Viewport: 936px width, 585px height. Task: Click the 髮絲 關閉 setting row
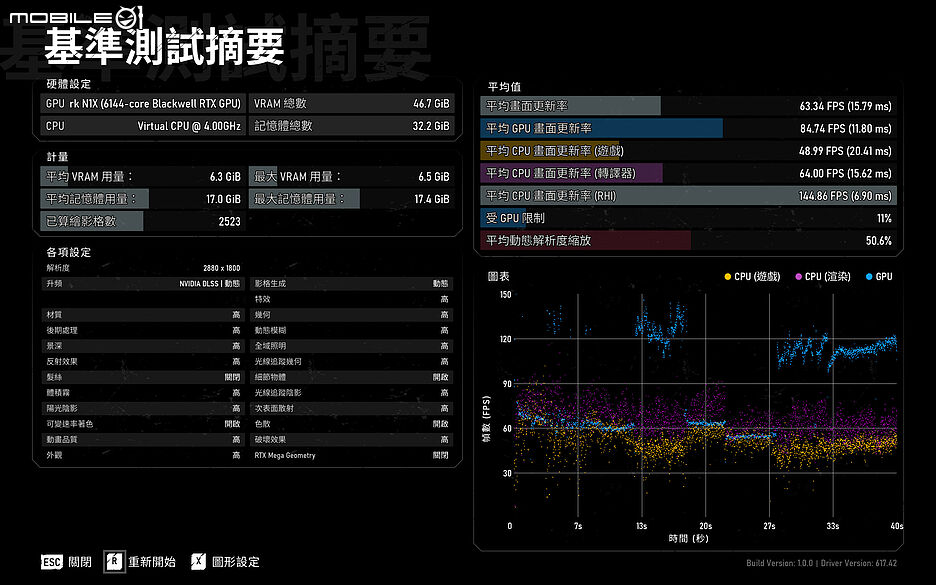coord(143,377)
